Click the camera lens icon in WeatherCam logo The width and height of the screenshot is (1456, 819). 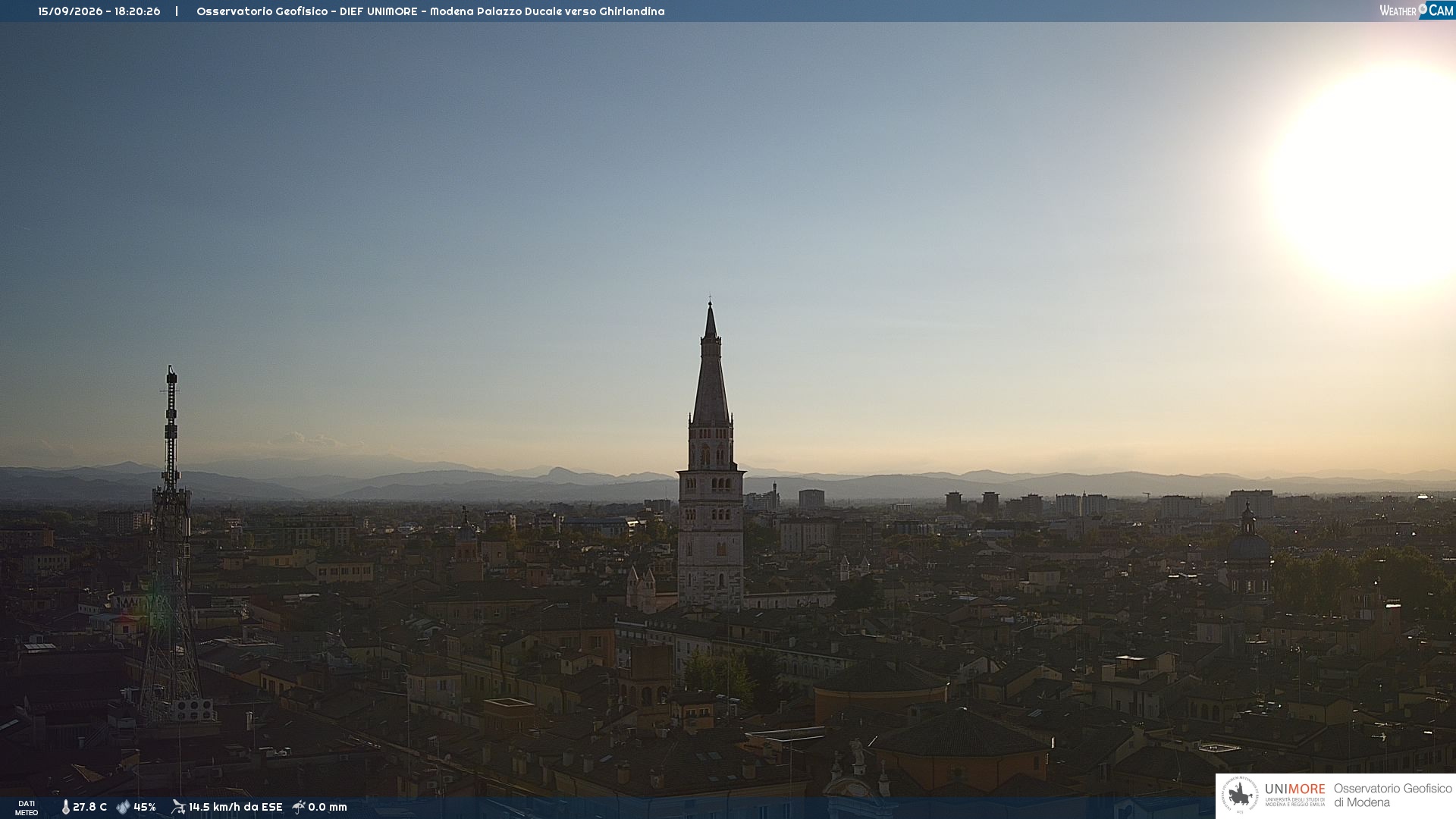click(x=1422, y=8)
